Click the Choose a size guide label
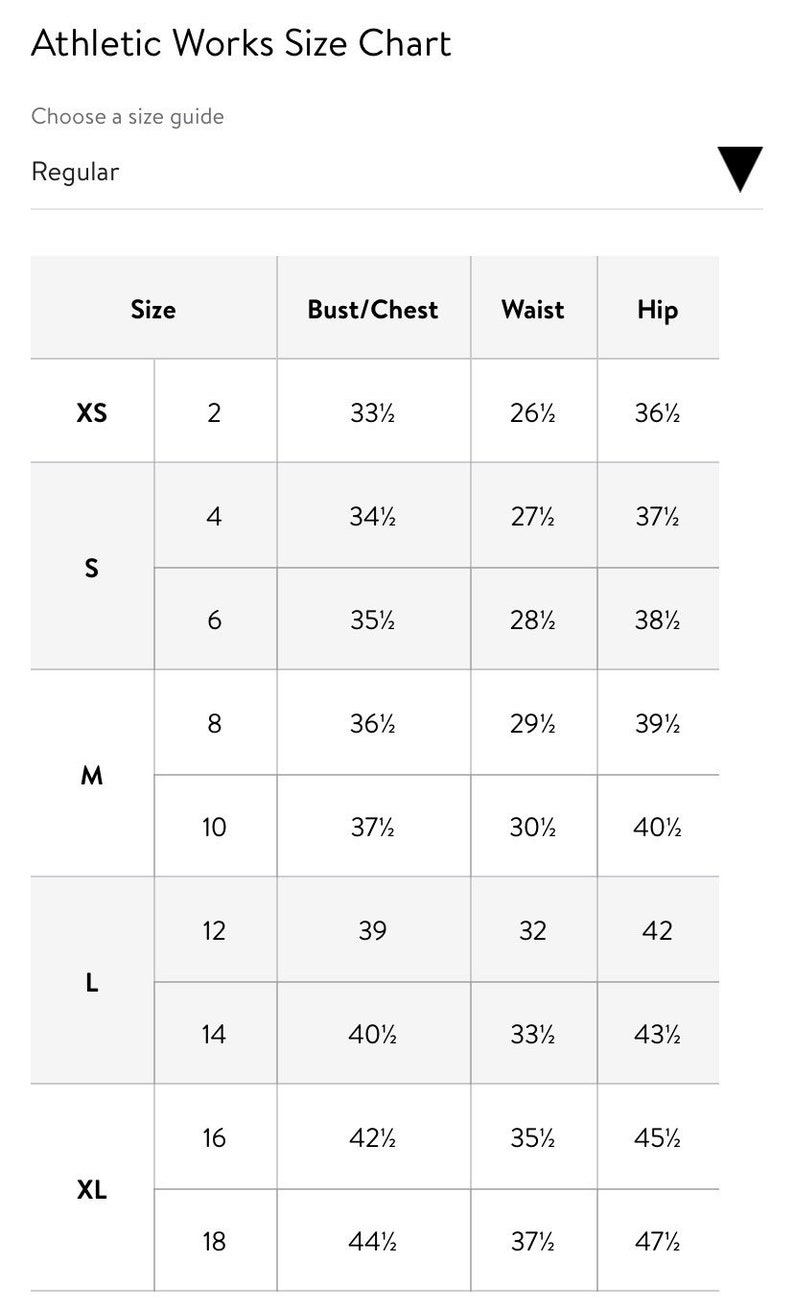The width and height of the screenshot is (794, 1309). [x=128, y=116]
